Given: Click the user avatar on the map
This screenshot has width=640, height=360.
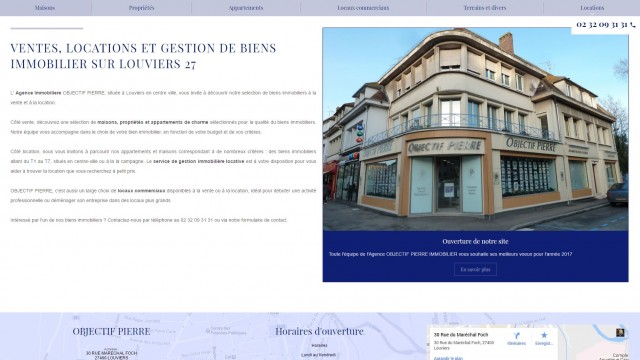Looking at the screenshot, I should coord(620,332).
